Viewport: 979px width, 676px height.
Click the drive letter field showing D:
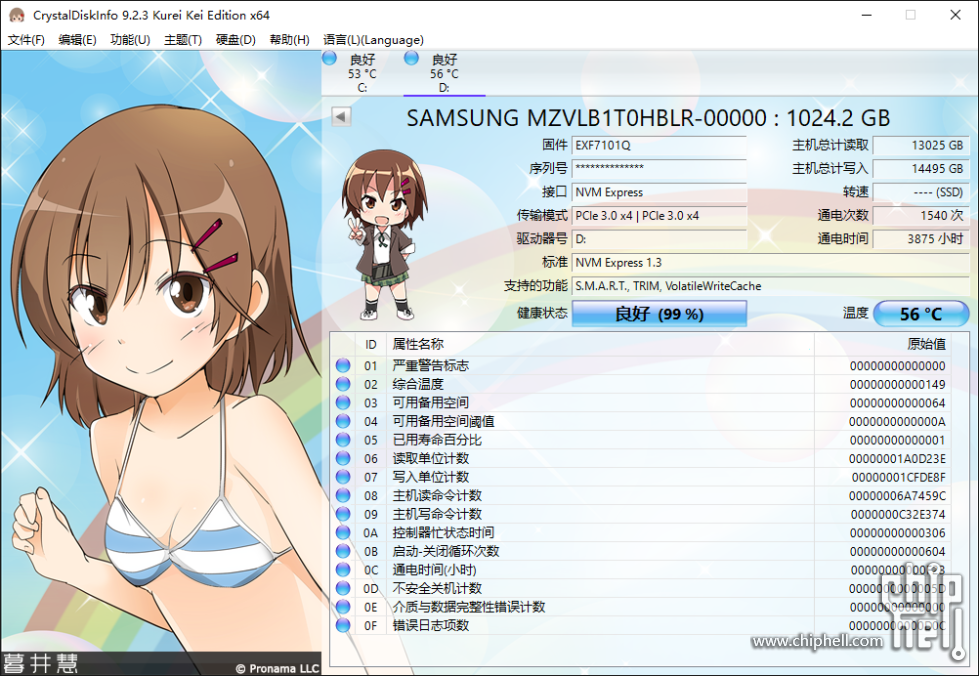coord(659,239)
